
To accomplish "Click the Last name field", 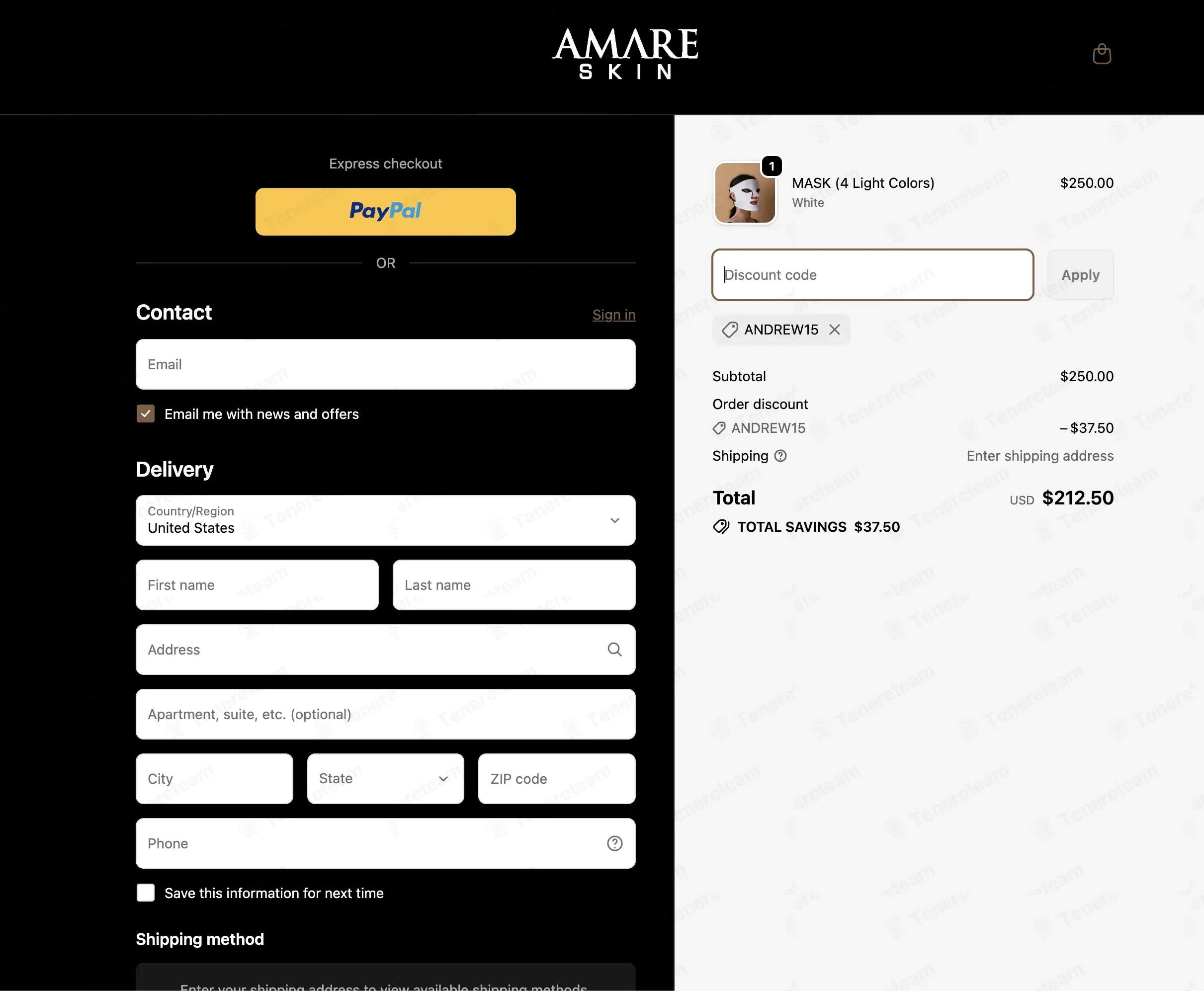I will [x=514, y=584].
